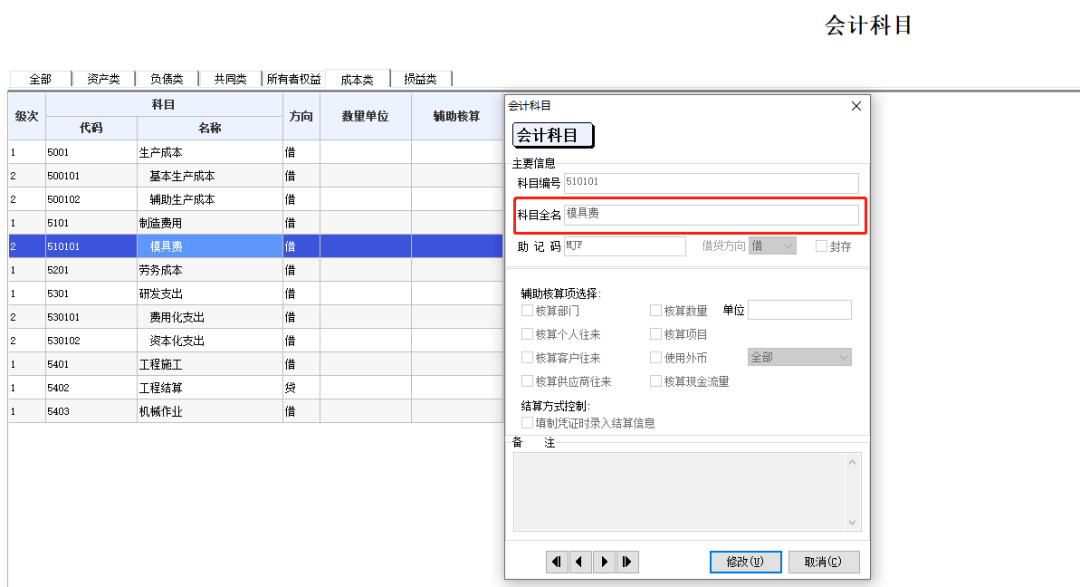Click next record arrow button
The image size is (1080, 587).
pos(604,562)
